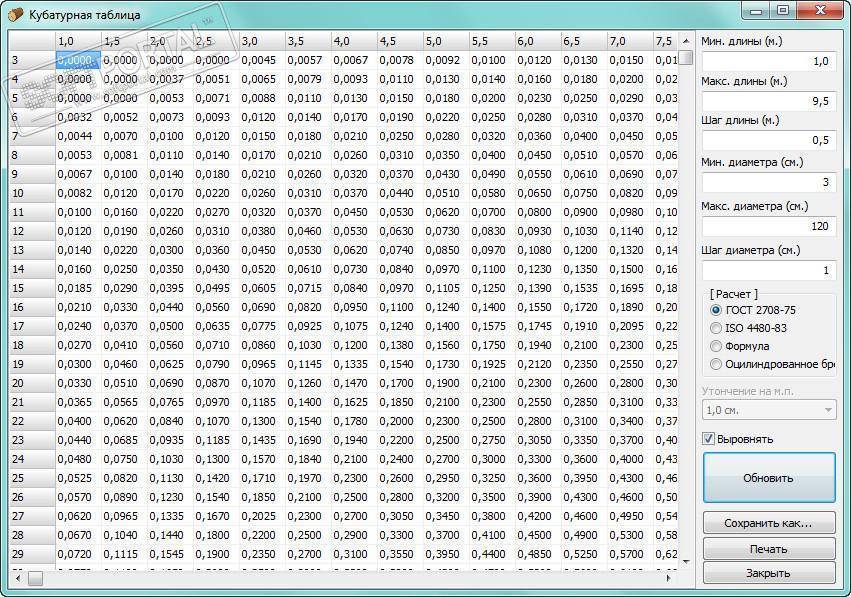Focus the Шаг диаметра field showing 1

[769, 270]
